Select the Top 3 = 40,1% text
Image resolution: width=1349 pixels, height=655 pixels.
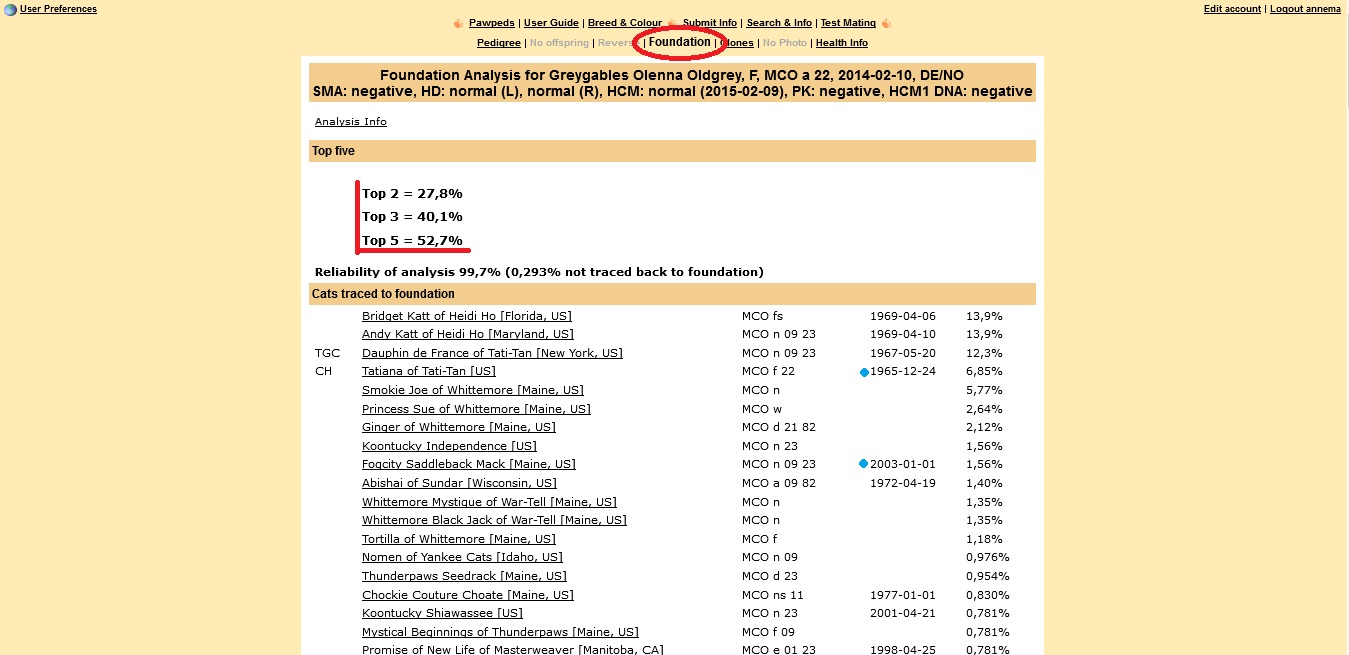[x=412, y=216]
